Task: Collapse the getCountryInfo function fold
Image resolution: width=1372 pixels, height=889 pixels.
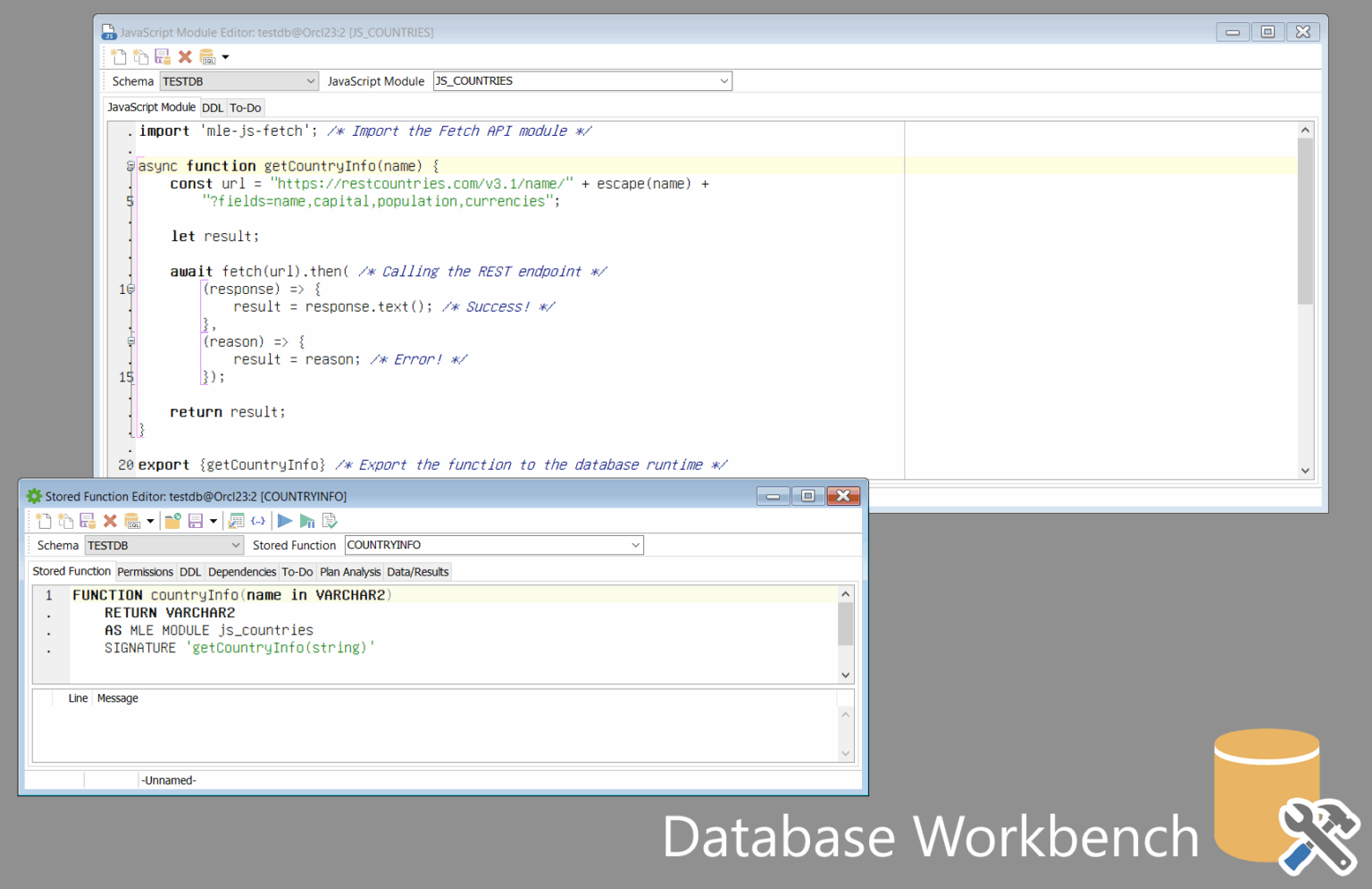Action: pyautogui.click(x=130, y=165)
